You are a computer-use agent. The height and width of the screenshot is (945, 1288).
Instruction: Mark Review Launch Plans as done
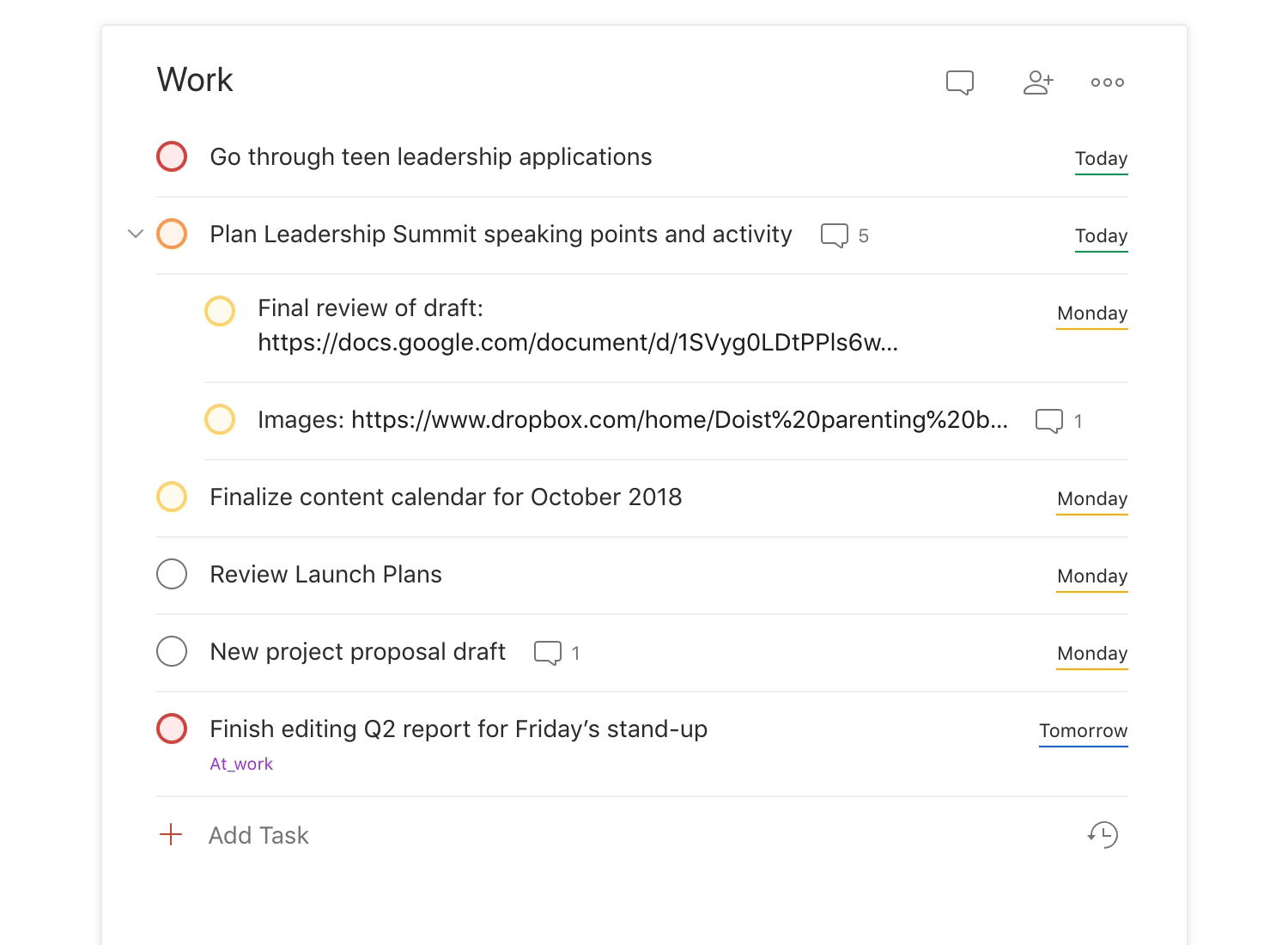point(172,574)
